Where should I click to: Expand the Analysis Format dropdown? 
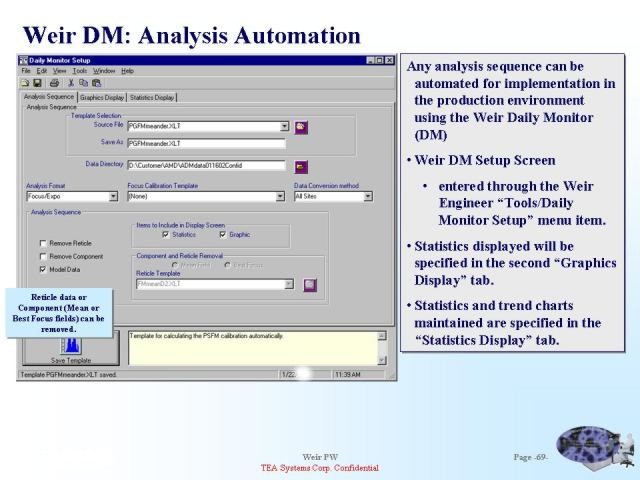coord(113,197)
